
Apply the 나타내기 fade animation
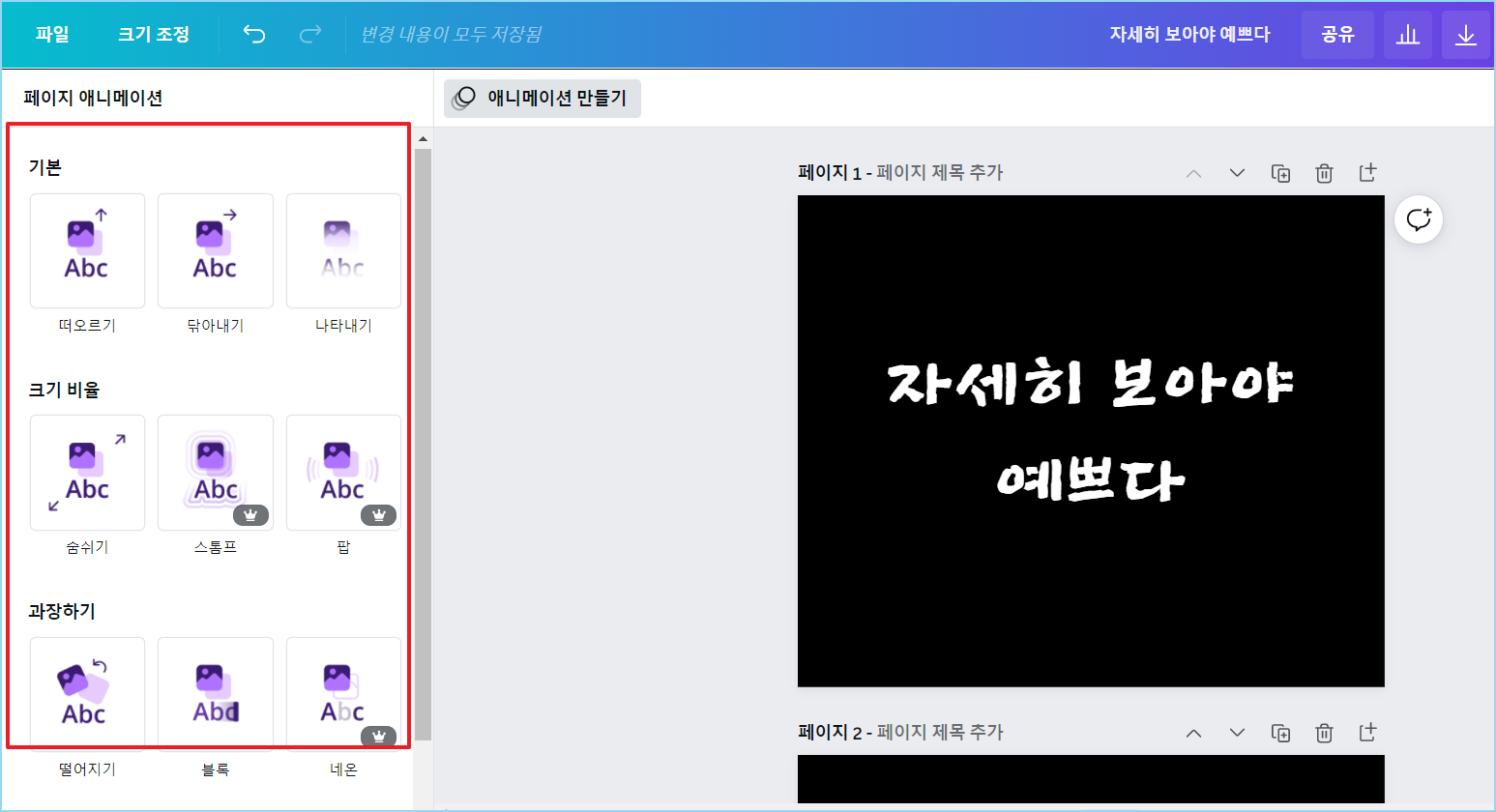pos(342,250)
